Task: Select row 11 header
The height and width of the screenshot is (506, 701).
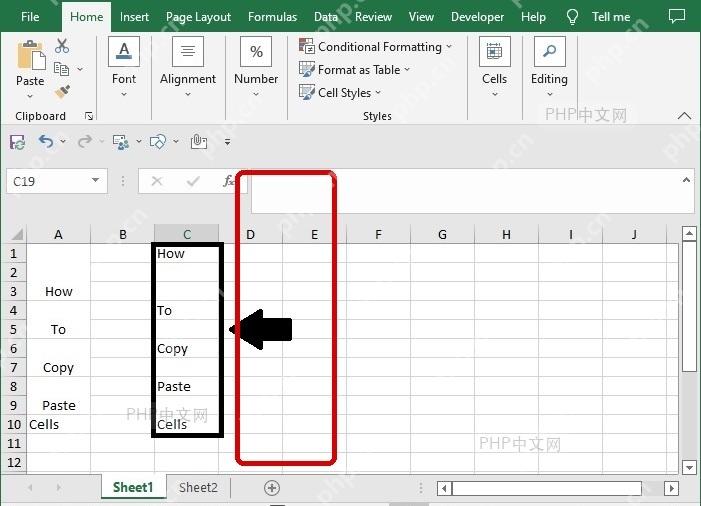Action: tap(14, 443)
